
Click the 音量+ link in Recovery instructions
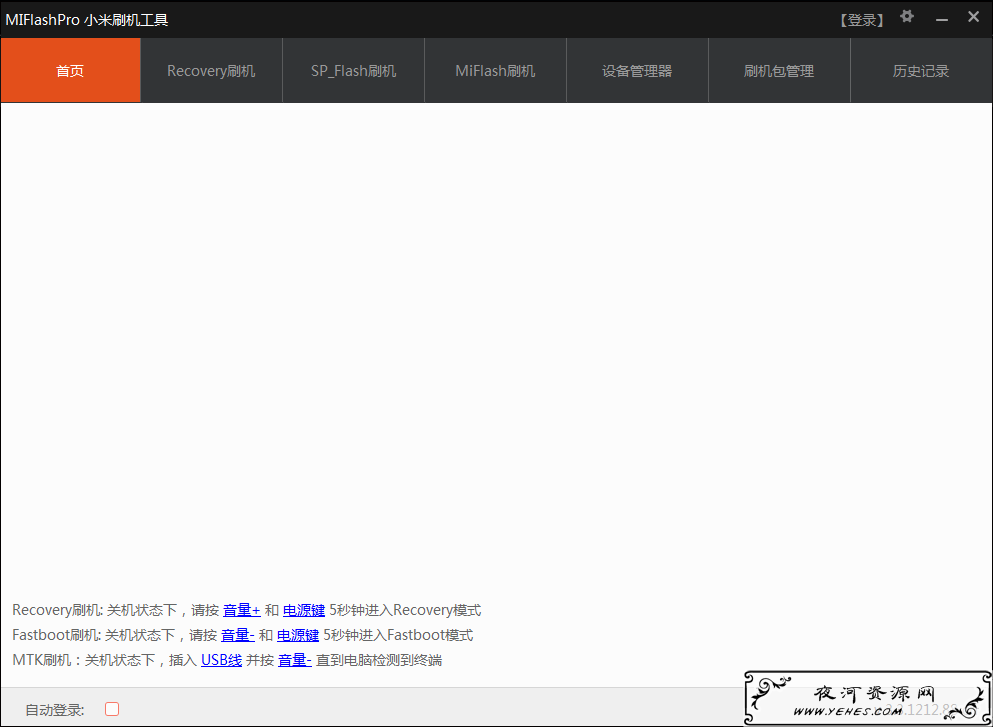242,610
